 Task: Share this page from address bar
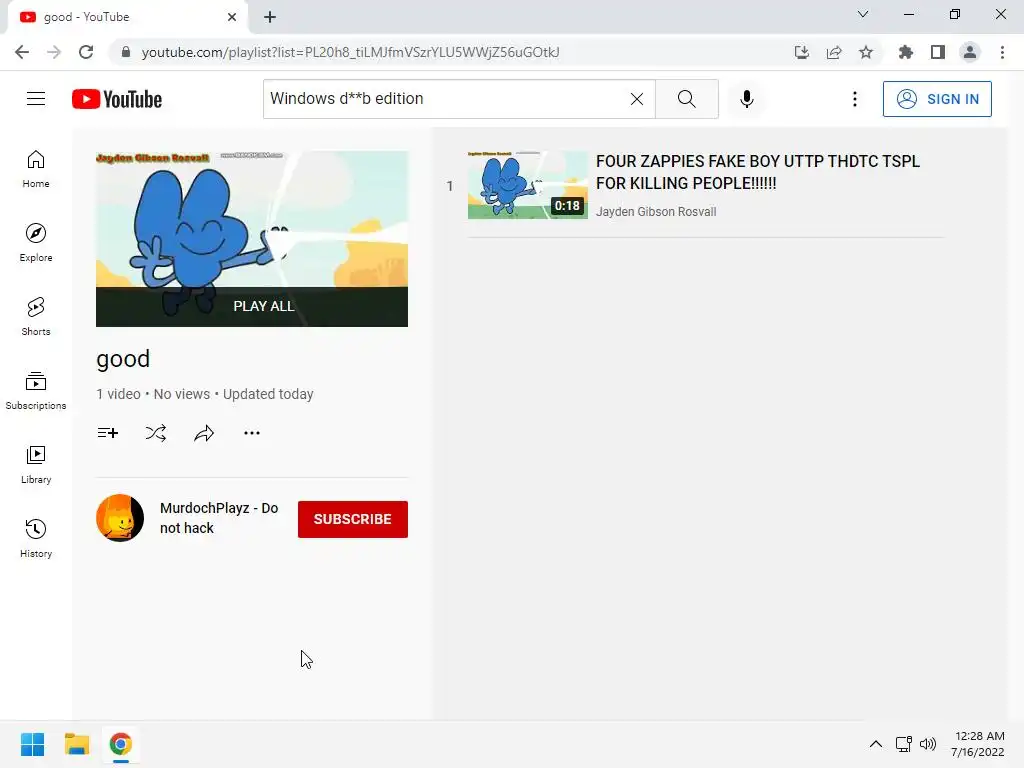click(x=834, y=52)
